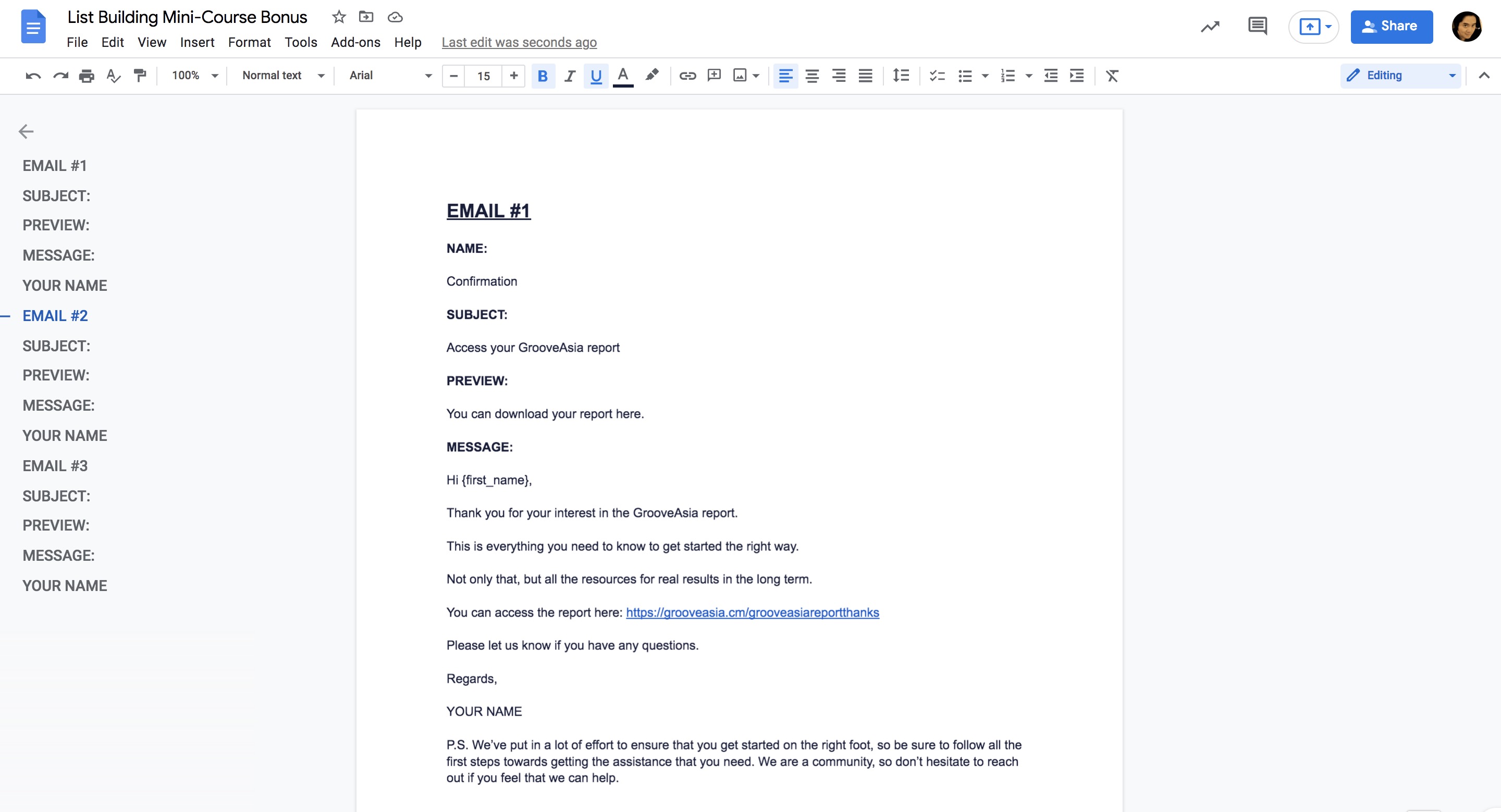Open the Add-ons menu
The height and width of the screenshot is (812, 1501).
click(x=355, y=43)
